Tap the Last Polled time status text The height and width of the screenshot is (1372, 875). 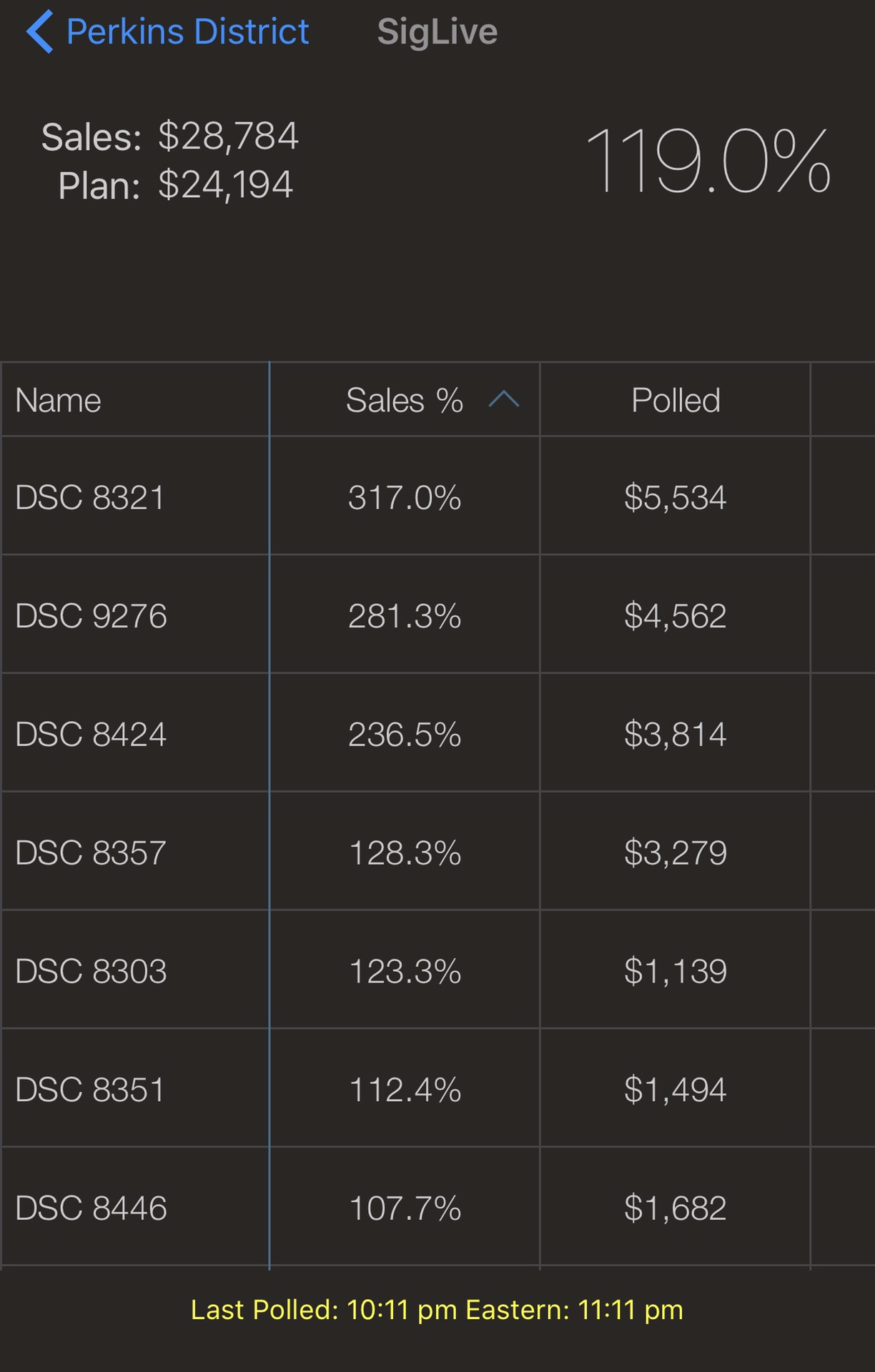pyautogui.click(x=437, y=1311)
